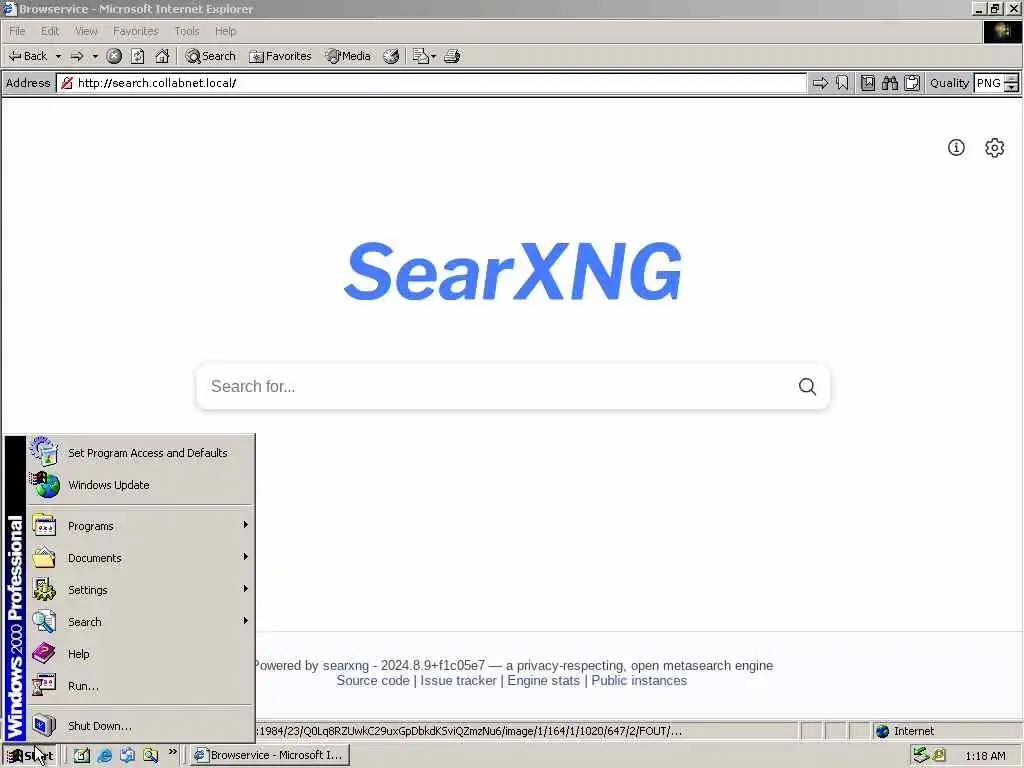Click the SearXNG info icon
This screenshot has width=1024, height=768.
pos(956,148)
